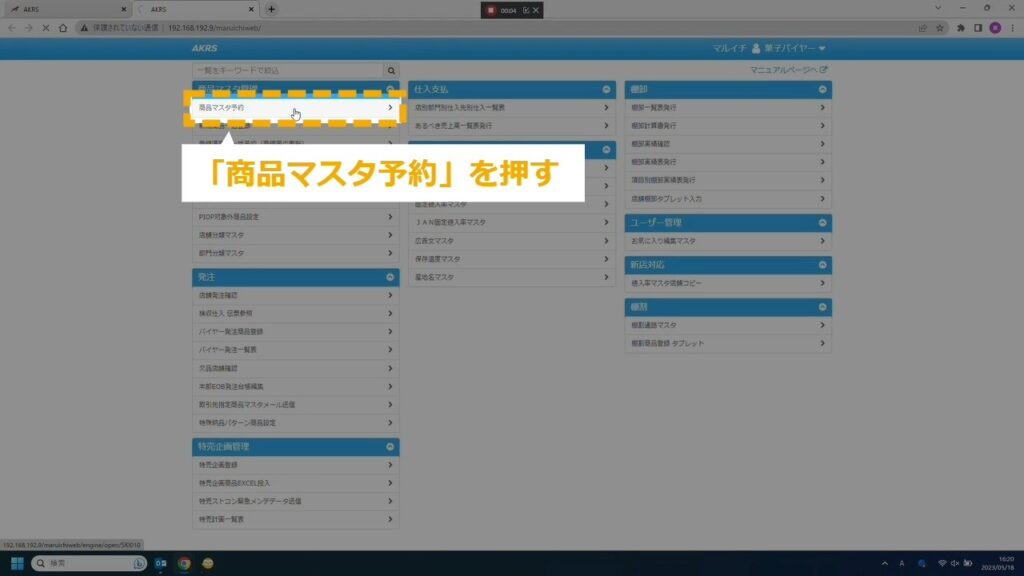Collapse the ユーザー管理 section header icon

point(822,223)
